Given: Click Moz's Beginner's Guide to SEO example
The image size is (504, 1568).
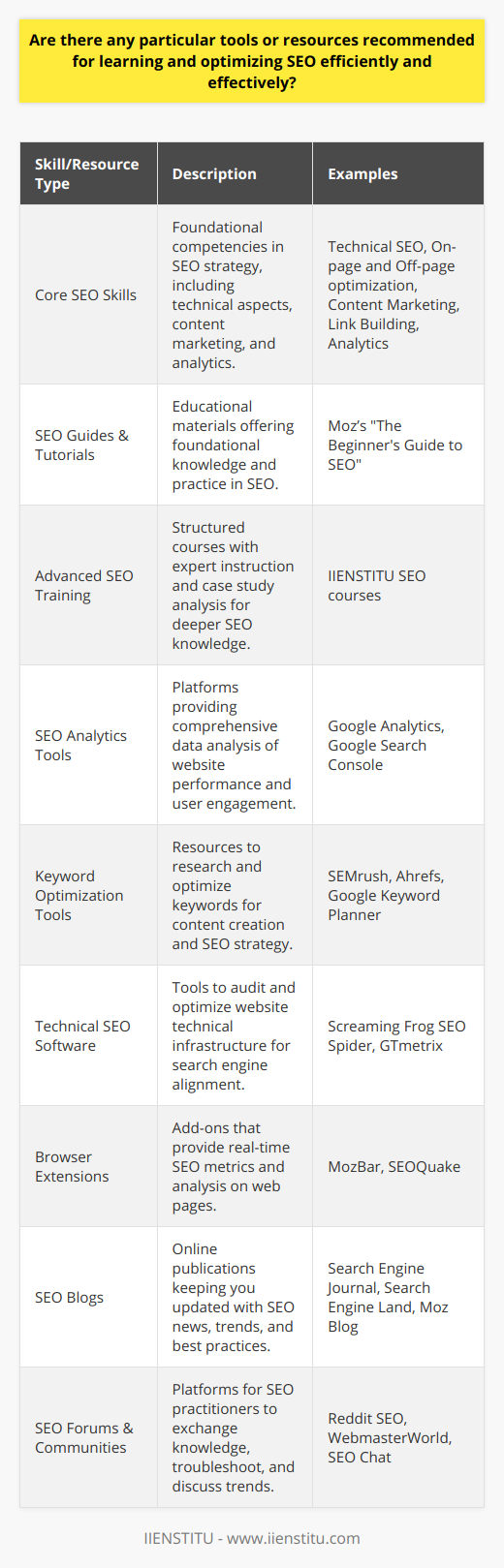Looking at the screenshot, I should click(x=395, y=446).
